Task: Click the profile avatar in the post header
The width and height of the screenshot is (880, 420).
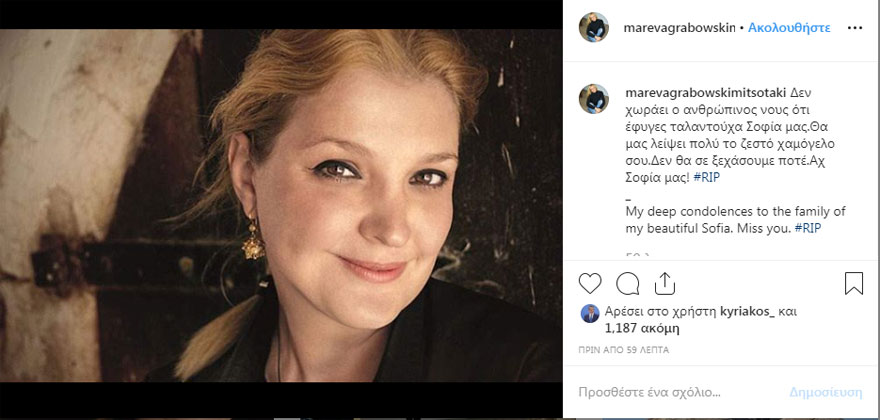Action: click(594, 28)
